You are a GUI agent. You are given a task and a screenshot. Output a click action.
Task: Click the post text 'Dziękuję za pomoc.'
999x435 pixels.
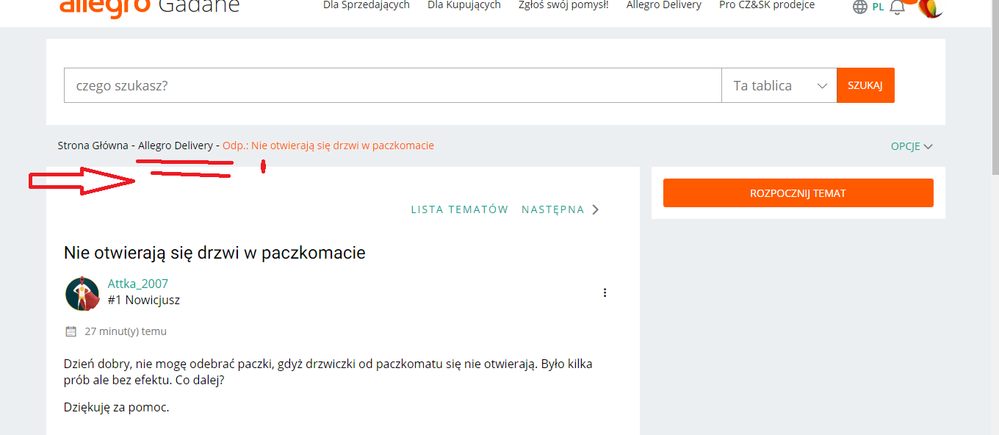click(117, 408)
